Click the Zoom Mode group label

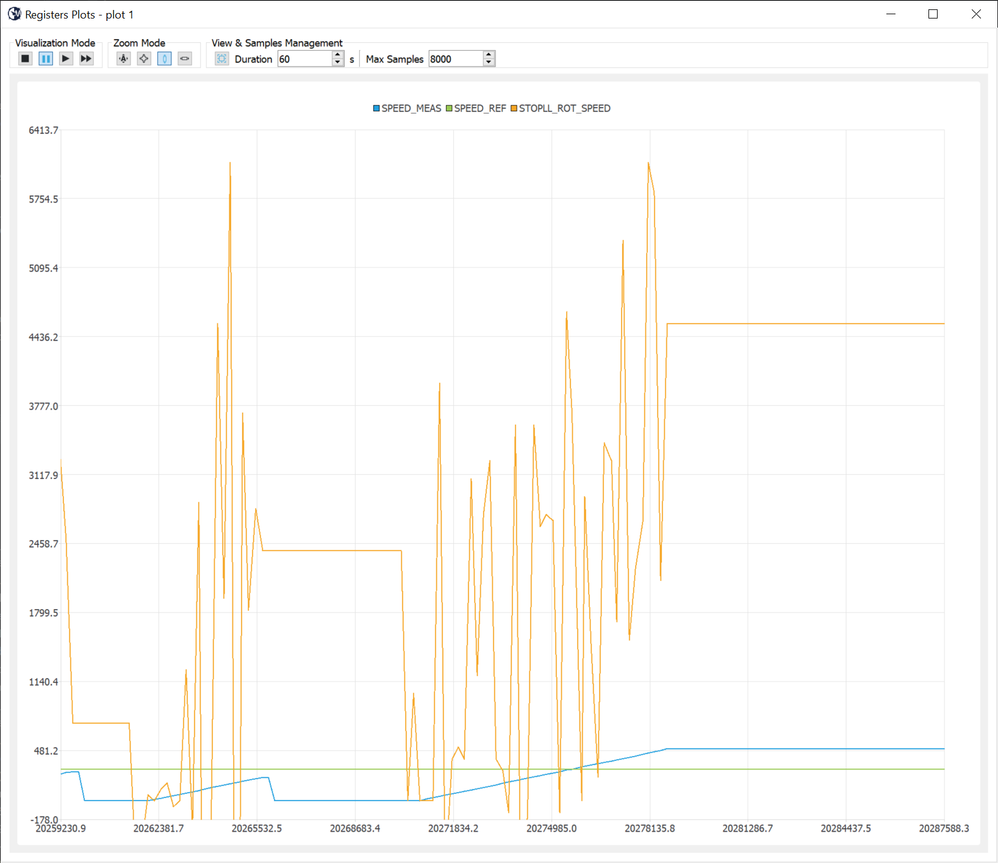point(139,43)
